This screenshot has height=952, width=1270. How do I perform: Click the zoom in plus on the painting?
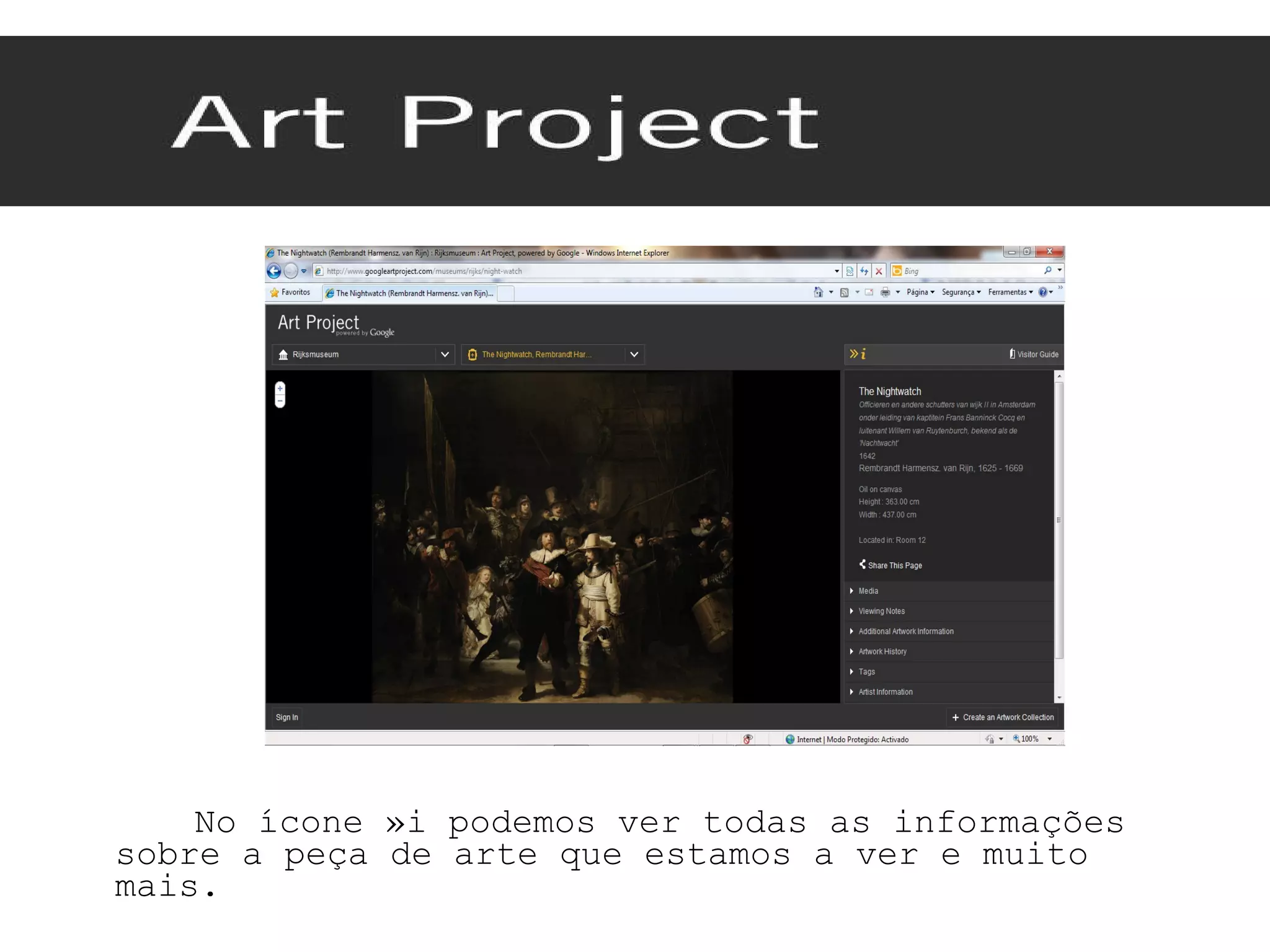pyautogui.click(x=280, y=389)
